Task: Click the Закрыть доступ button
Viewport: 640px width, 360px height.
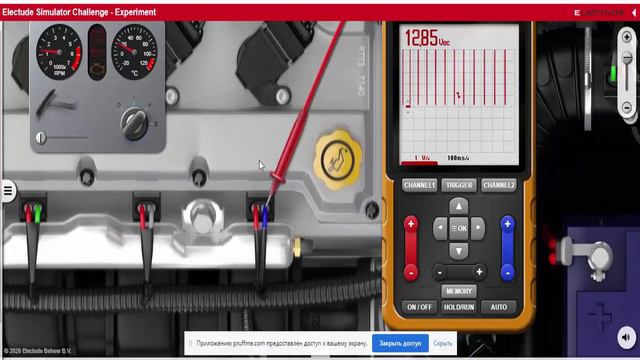Action: coord(400,343)
